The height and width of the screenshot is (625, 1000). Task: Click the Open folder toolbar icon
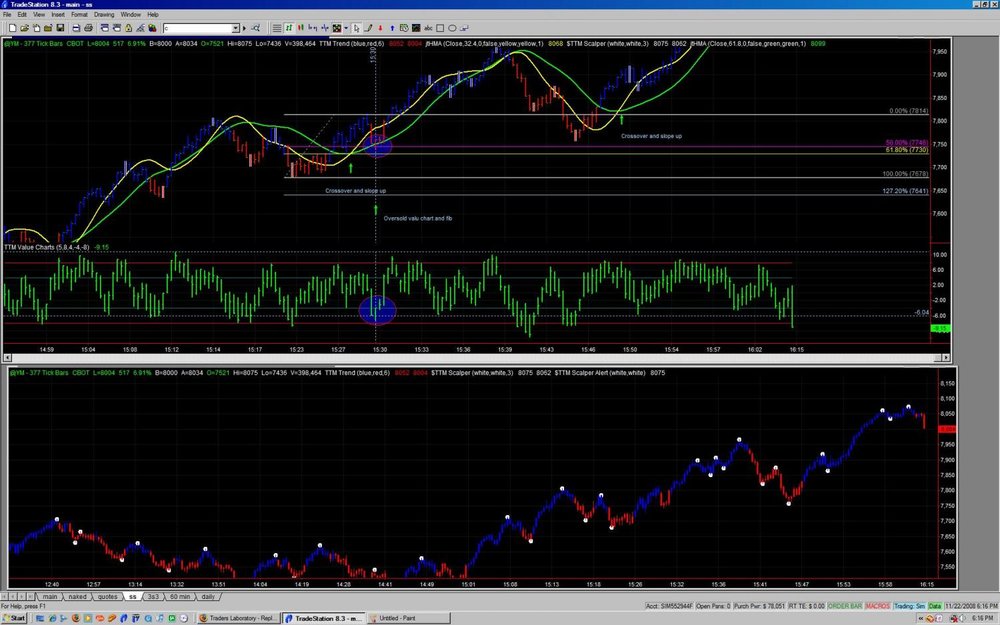[24, 28]
